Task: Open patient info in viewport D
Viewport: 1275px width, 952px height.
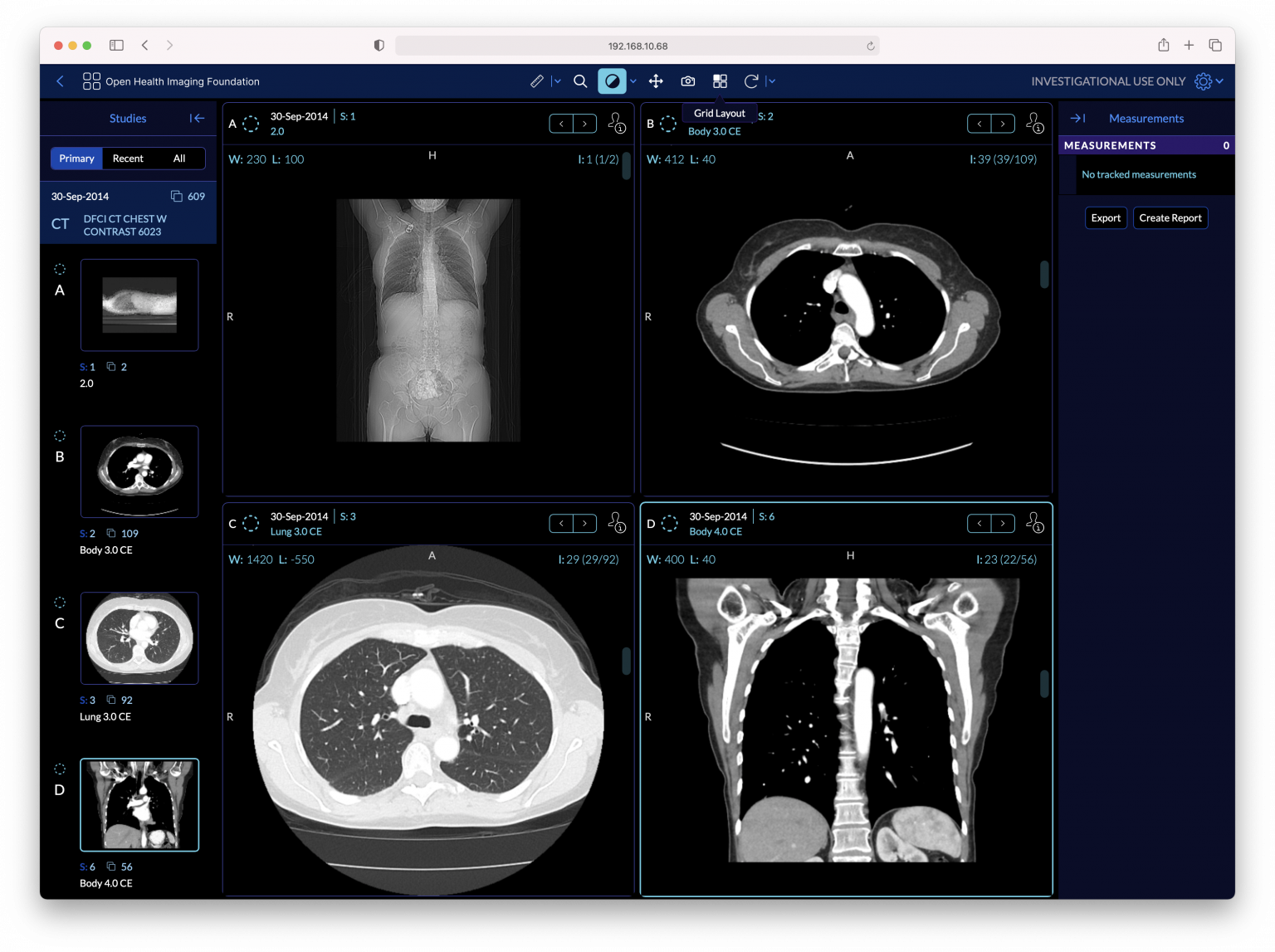Action: click(x=1034, y=523)
